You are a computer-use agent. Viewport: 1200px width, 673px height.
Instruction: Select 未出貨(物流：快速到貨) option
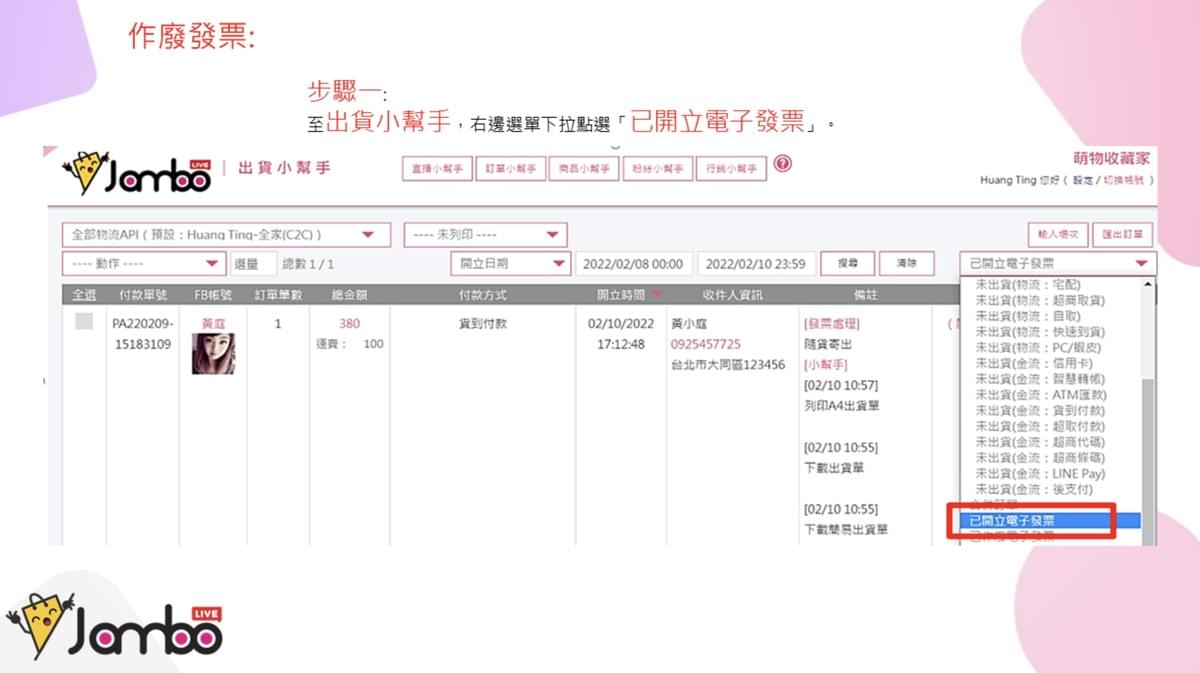1039,332
